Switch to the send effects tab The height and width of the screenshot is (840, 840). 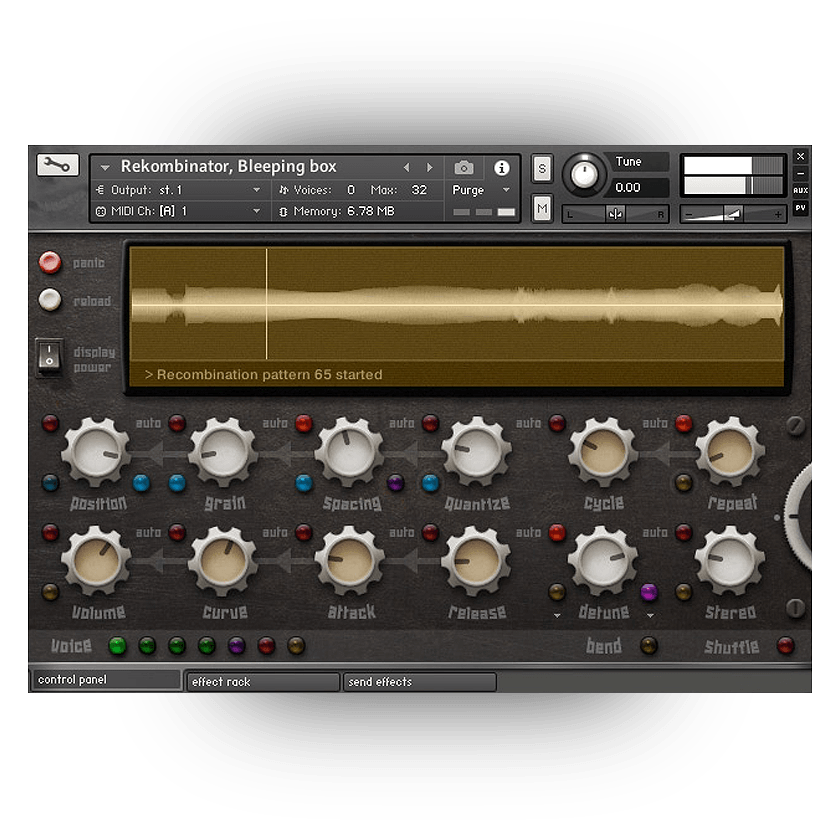[x=419, y=682]
